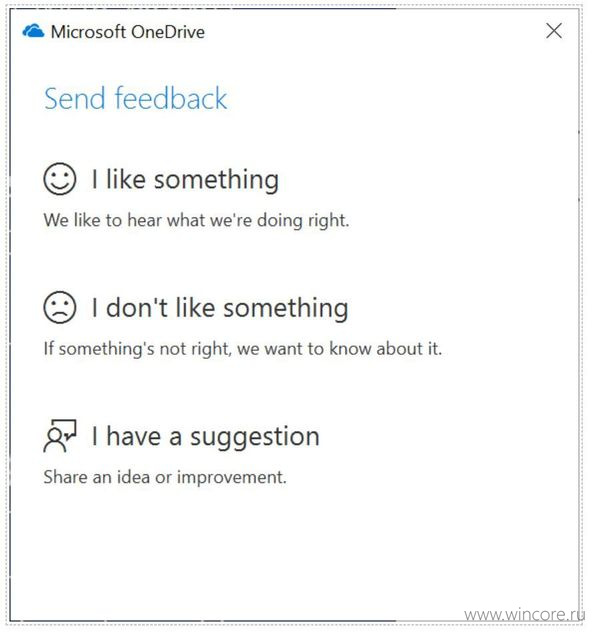Click the OneDrive cloud logo icon
Screen dimensions: 598x634
pos(34,31)
